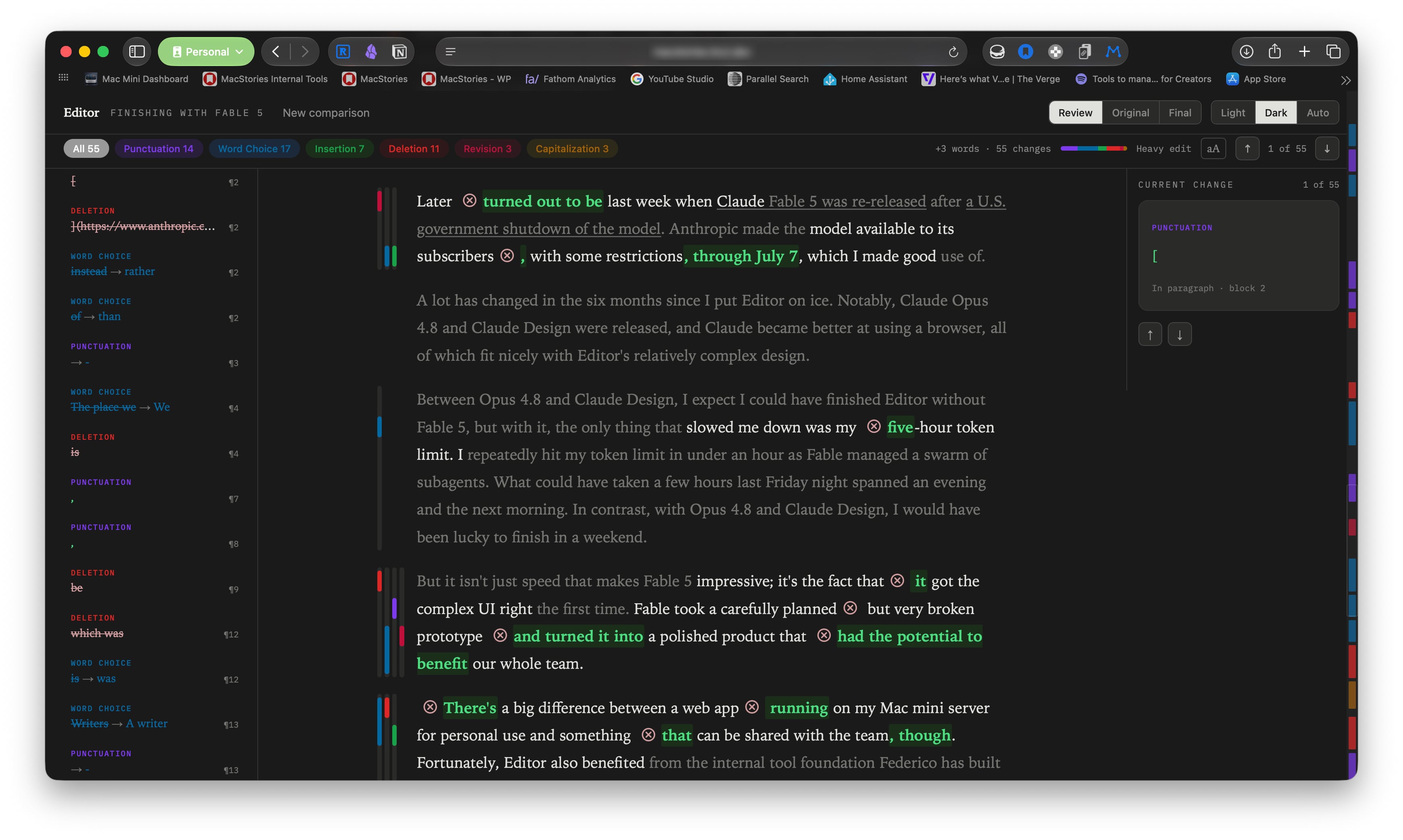Expand the hidden bookmarks overflow chevron
Screen dimensions: 1403x840
[1345, 81]
